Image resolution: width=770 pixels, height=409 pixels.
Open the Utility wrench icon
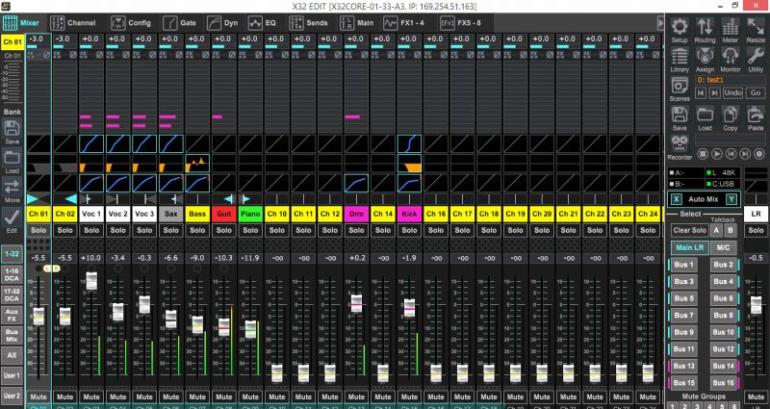pyautogui.click(x=756, y=56)
